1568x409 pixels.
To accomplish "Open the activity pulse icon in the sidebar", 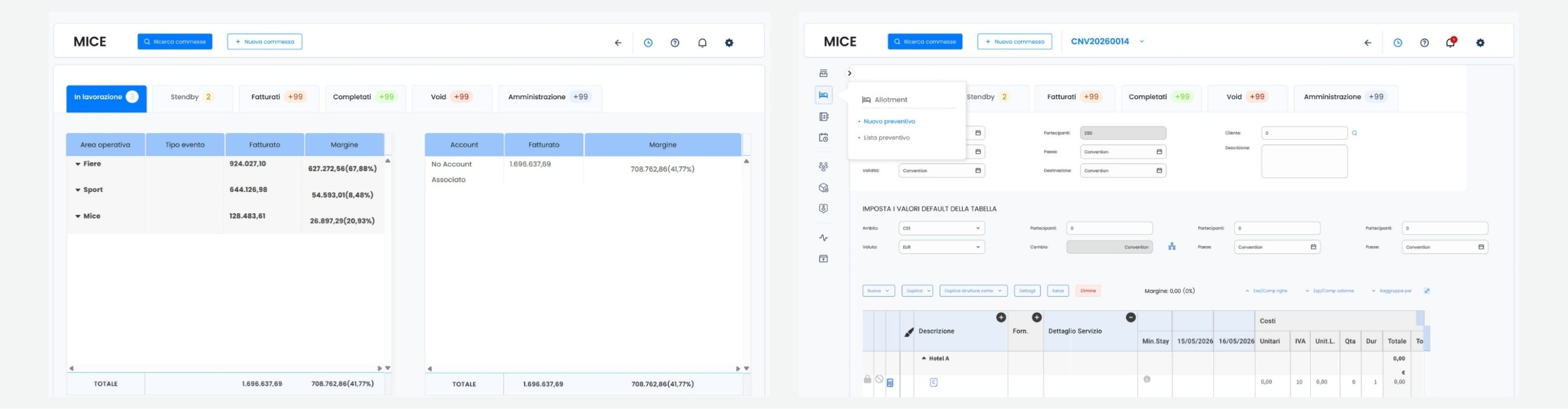I will pyautogui.click(x=824, y=238).
